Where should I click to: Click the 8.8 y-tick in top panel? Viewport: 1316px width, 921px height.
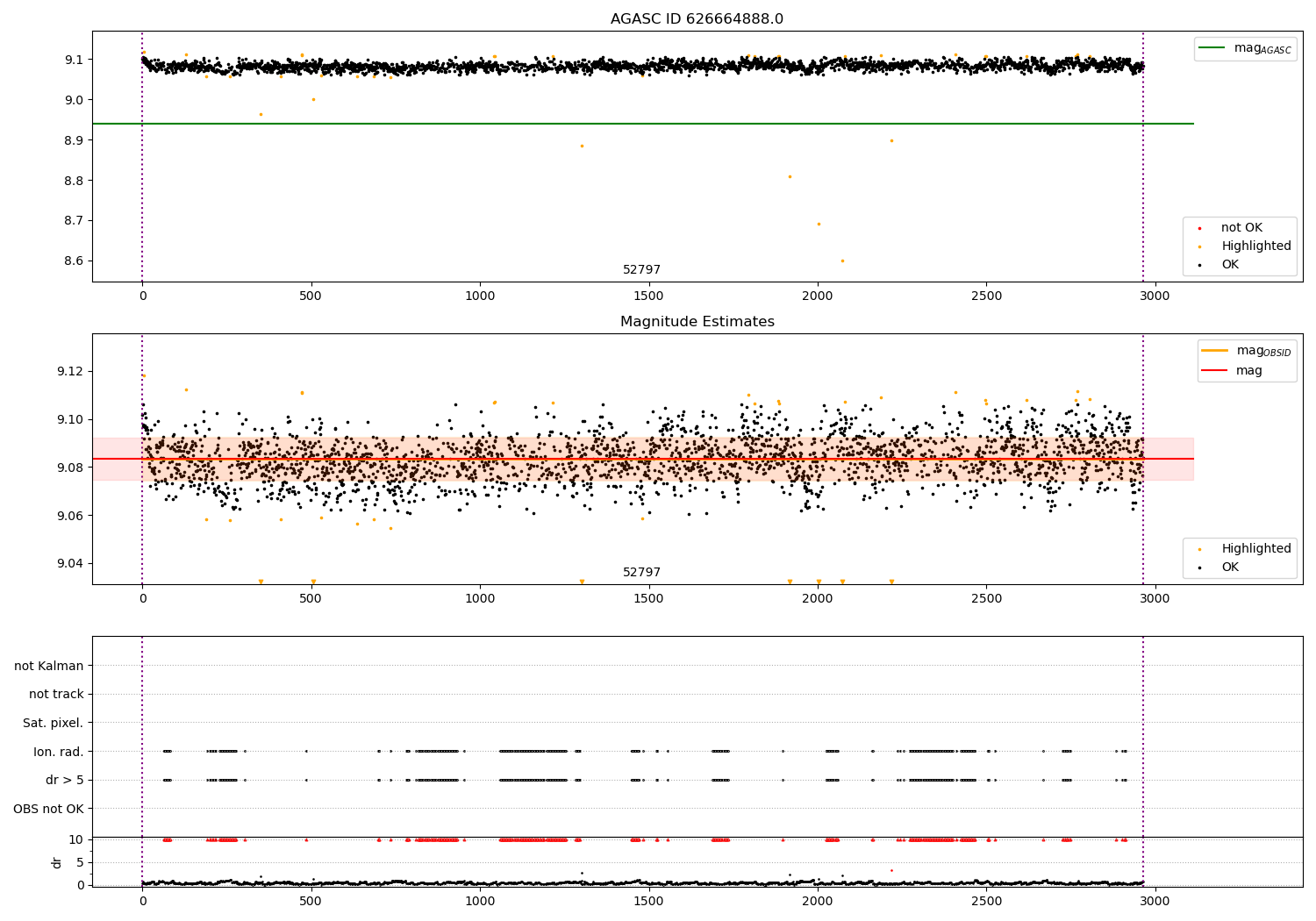(x=74, y=181)
